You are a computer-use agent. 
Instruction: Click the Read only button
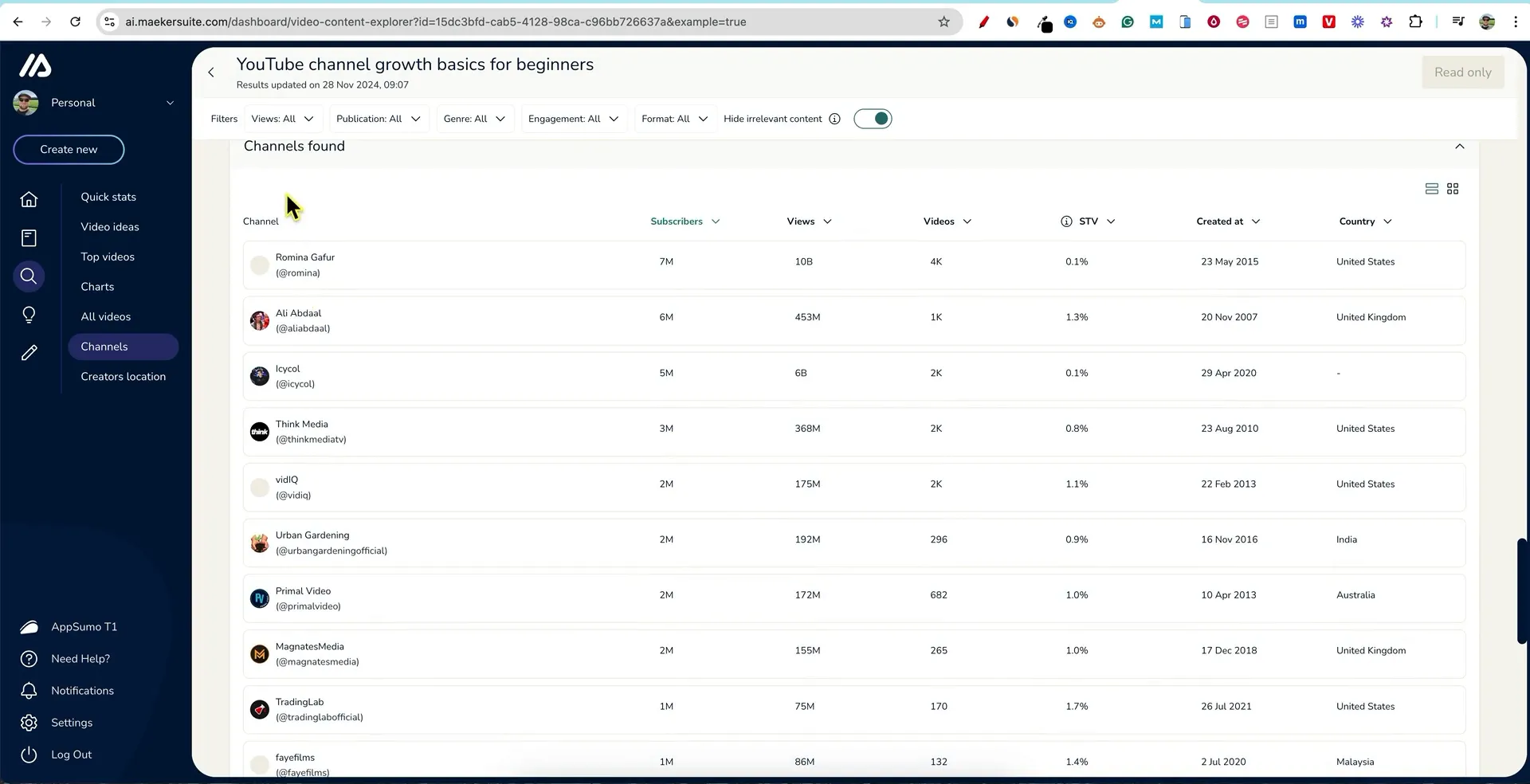(1463, 73)
